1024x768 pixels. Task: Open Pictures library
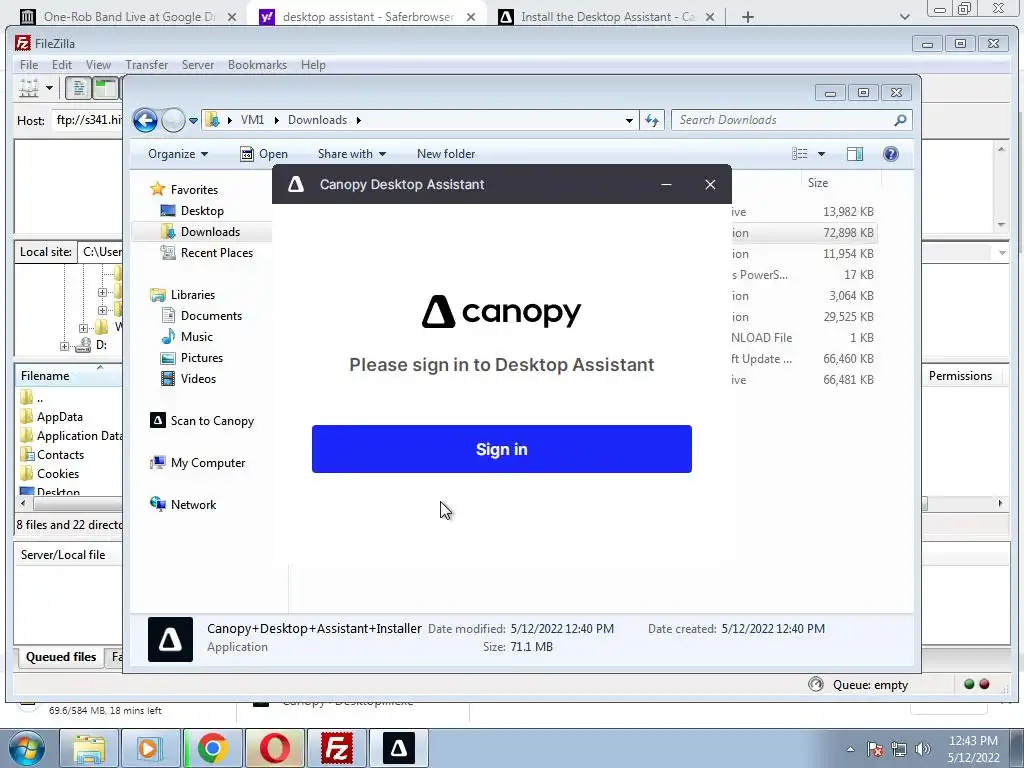click(192, 358)
